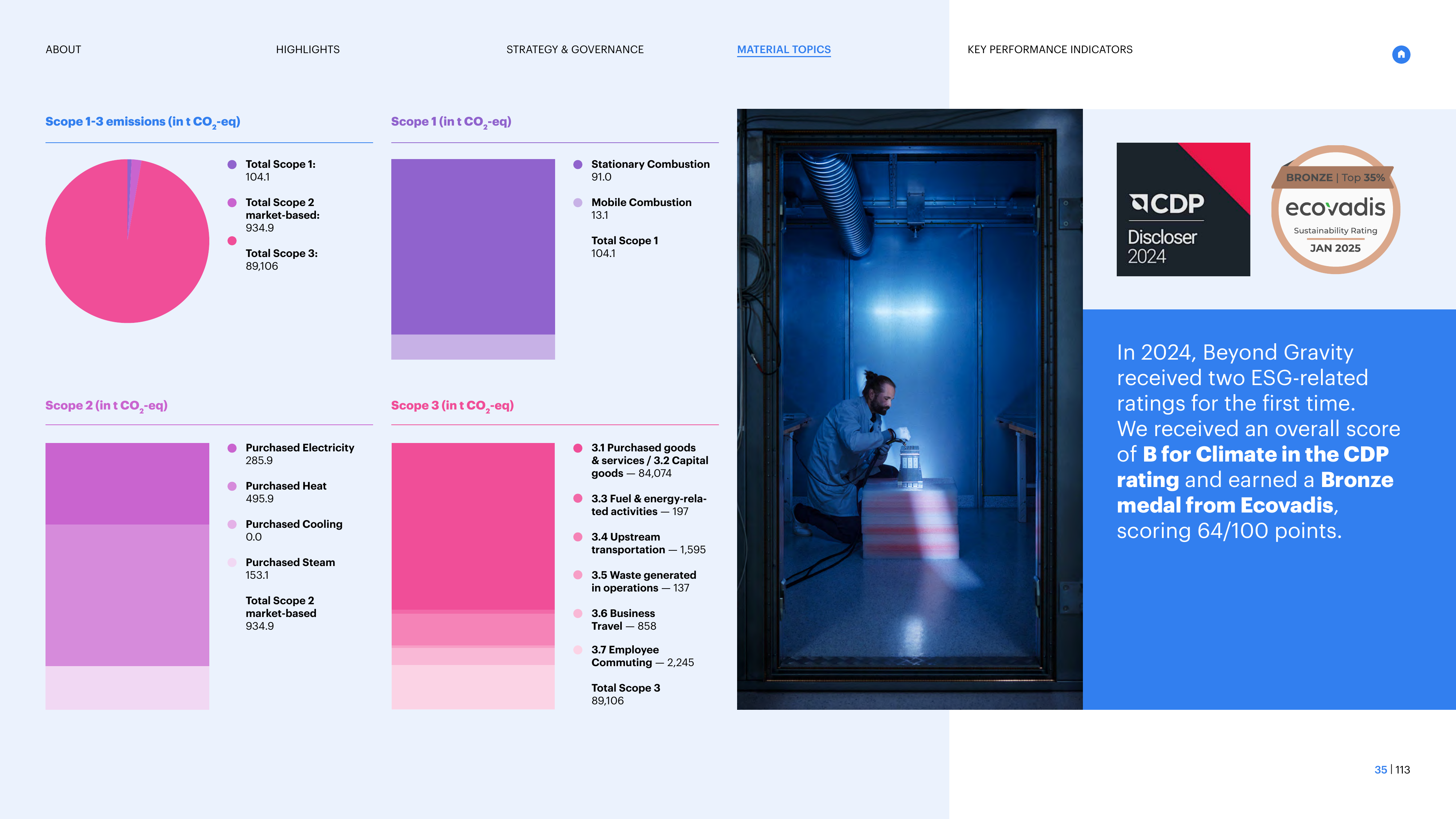
Task: Click the 3.3 Fuel & energy legend dot
Action: pos(578,499)
